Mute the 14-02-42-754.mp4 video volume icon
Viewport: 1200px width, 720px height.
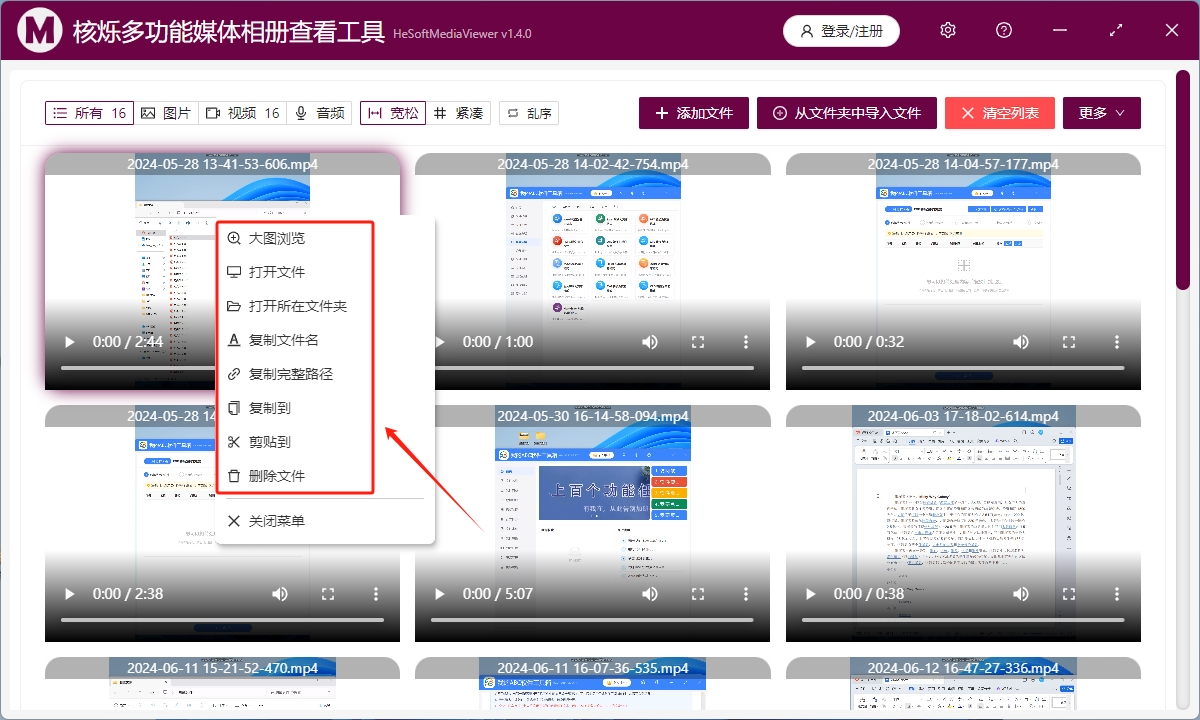[x=650, y=342]
